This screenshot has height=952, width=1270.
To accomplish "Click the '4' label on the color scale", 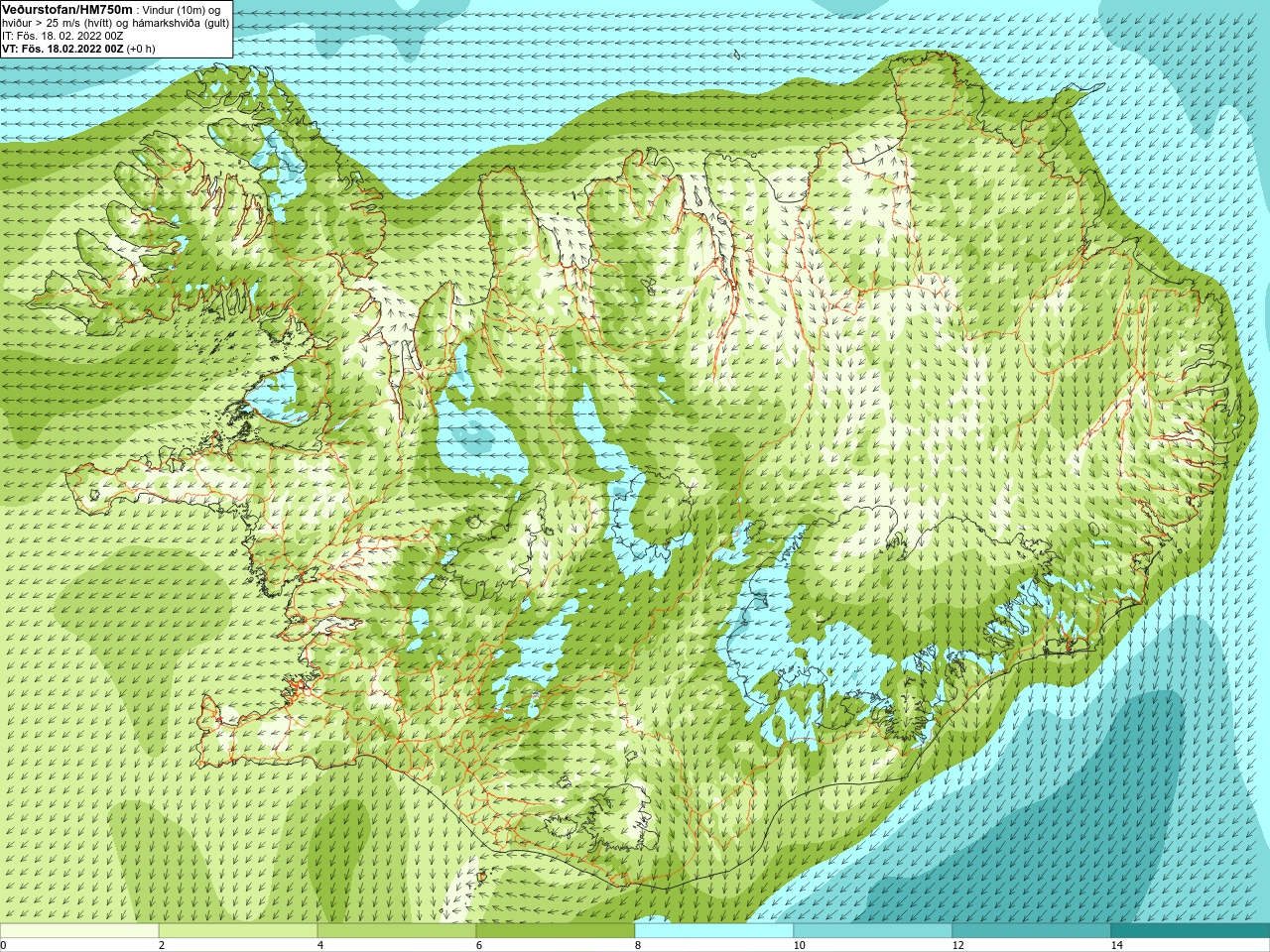I will 320,945.
